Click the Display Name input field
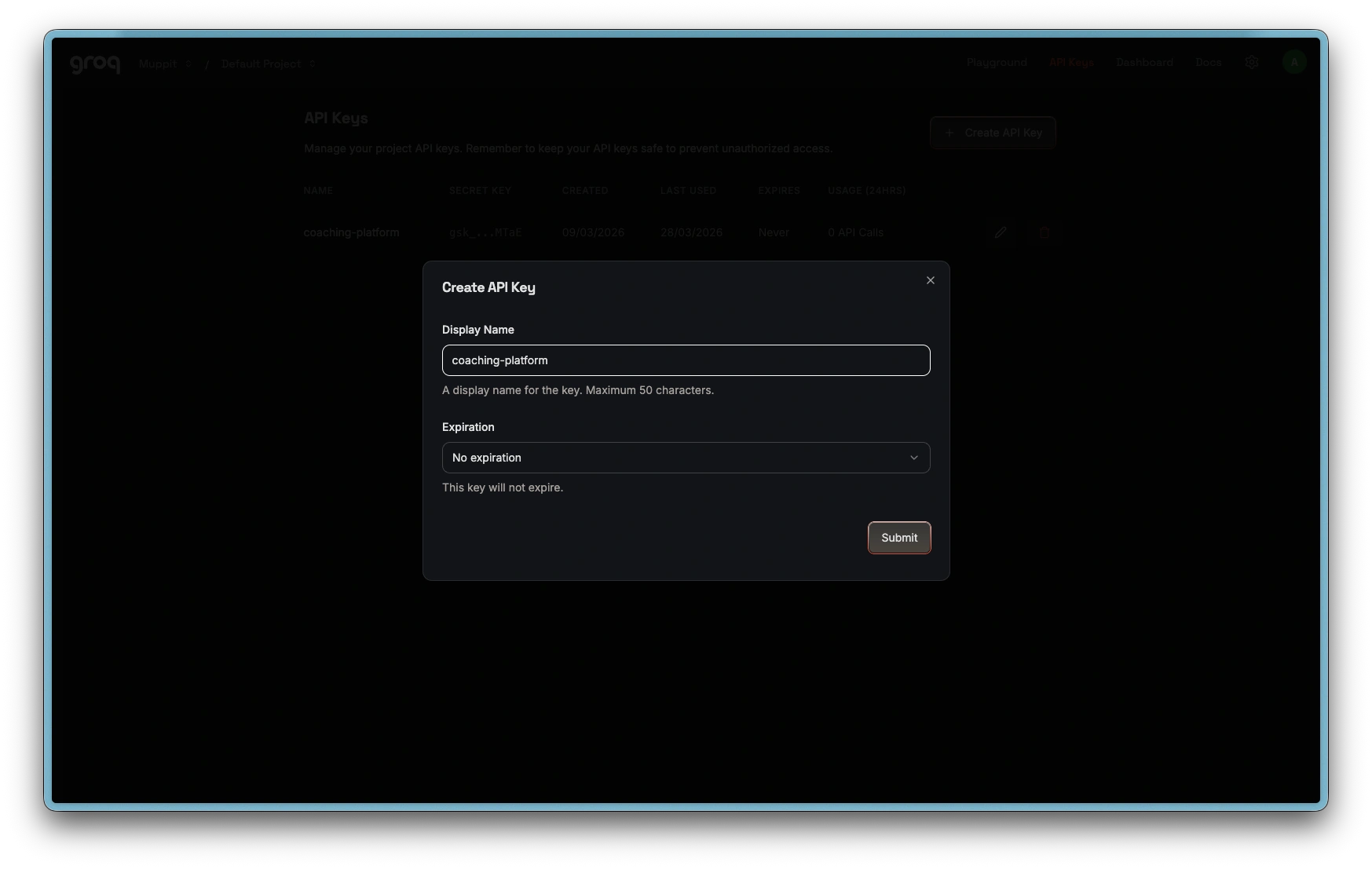 [x=686, y=360]
